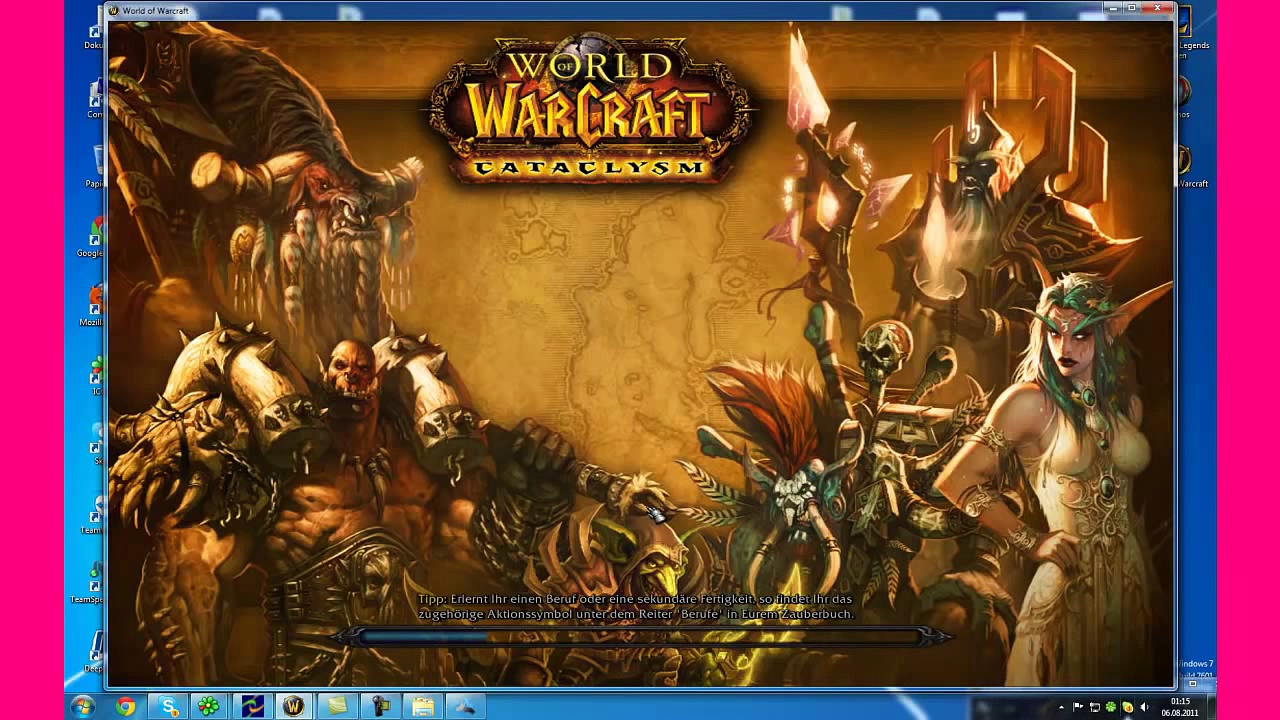Launch Google Chrome from the taskbar
This screenshot has height=720, width=1280.
125,706
